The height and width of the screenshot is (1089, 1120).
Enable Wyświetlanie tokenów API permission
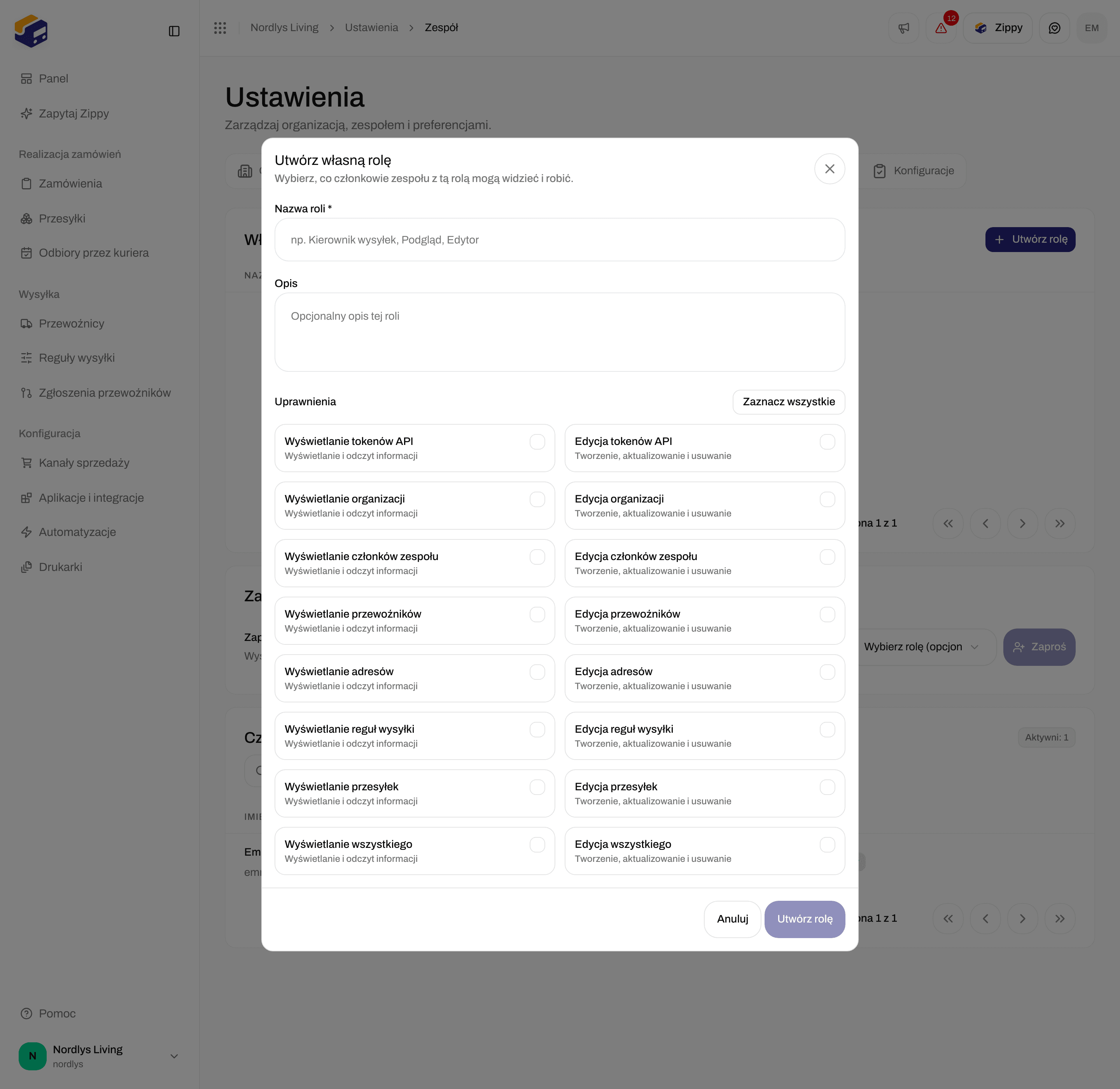[537, 441]
